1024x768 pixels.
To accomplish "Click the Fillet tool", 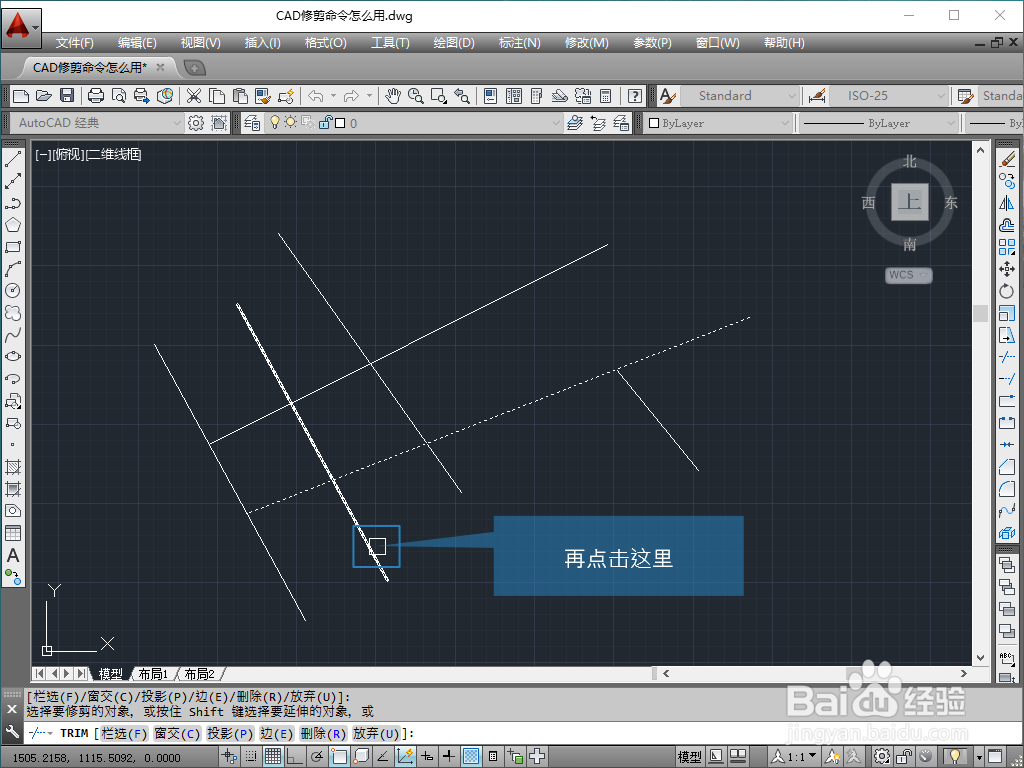I will pyautogui.click(x=1007, y=488).
